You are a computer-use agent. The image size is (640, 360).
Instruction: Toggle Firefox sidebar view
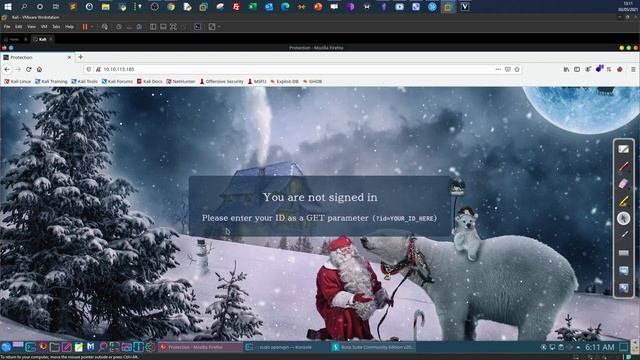577,69
